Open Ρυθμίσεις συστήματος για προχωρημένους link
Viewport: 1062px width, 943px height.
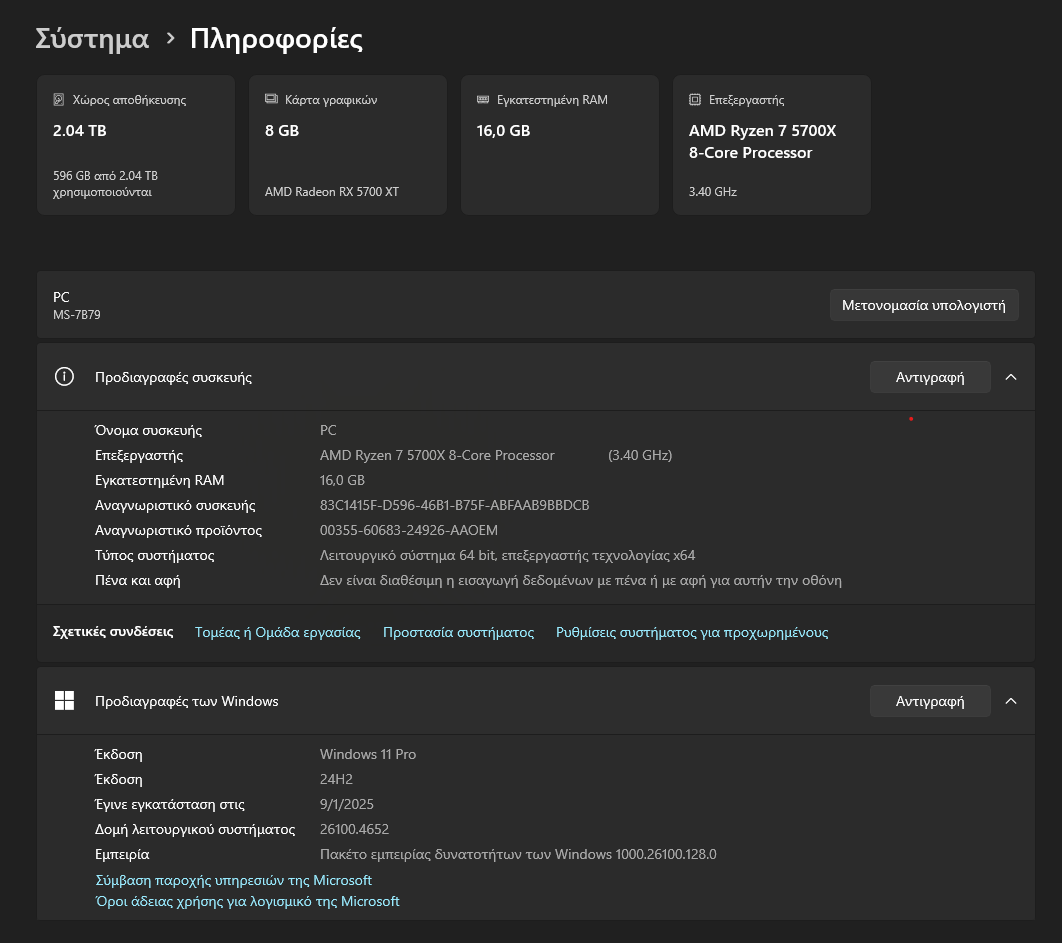(x=692, y=632)
